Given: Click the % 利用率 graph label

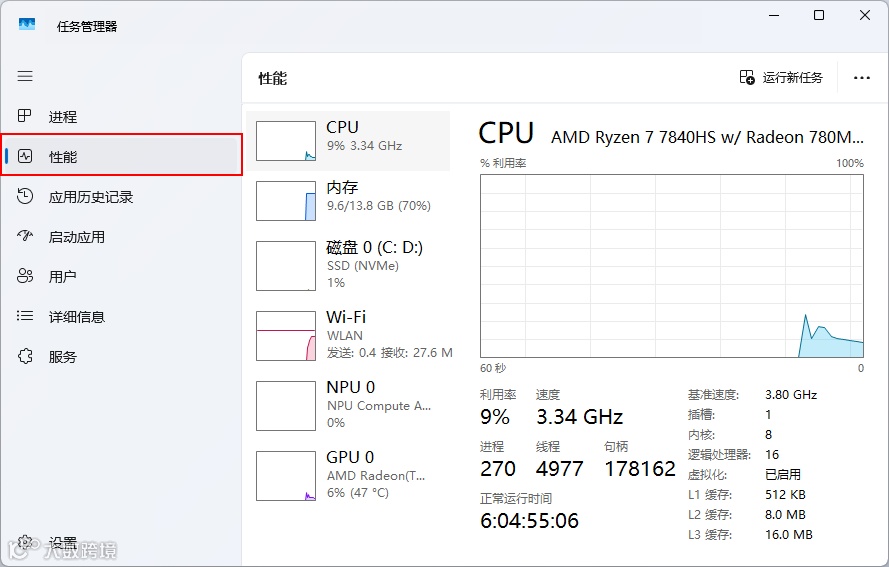Looking at the screenshot, I should [503, 163].
